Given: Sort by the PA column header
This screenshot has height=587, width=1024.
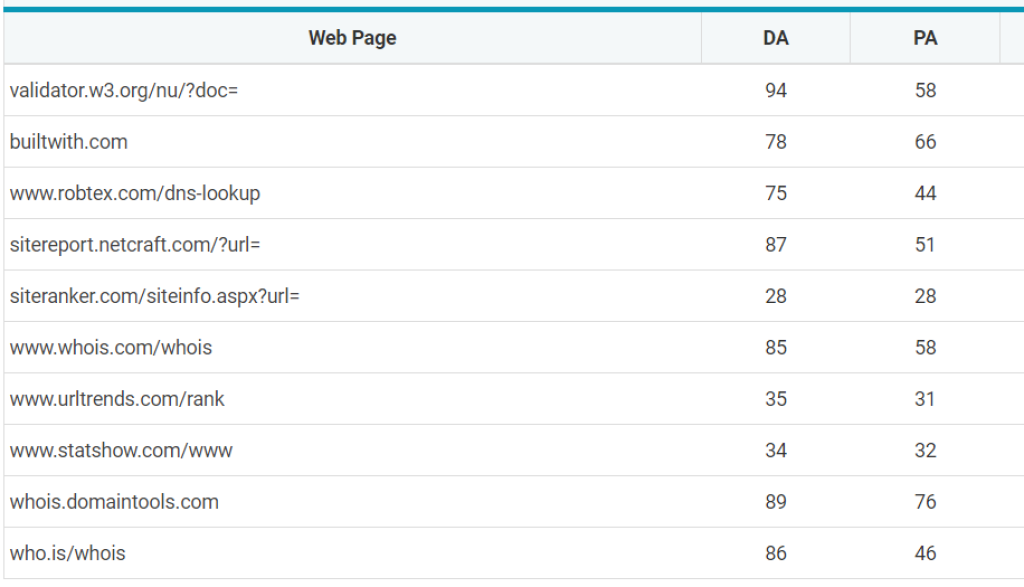Looking at the screenshot, I should (925, 38).
